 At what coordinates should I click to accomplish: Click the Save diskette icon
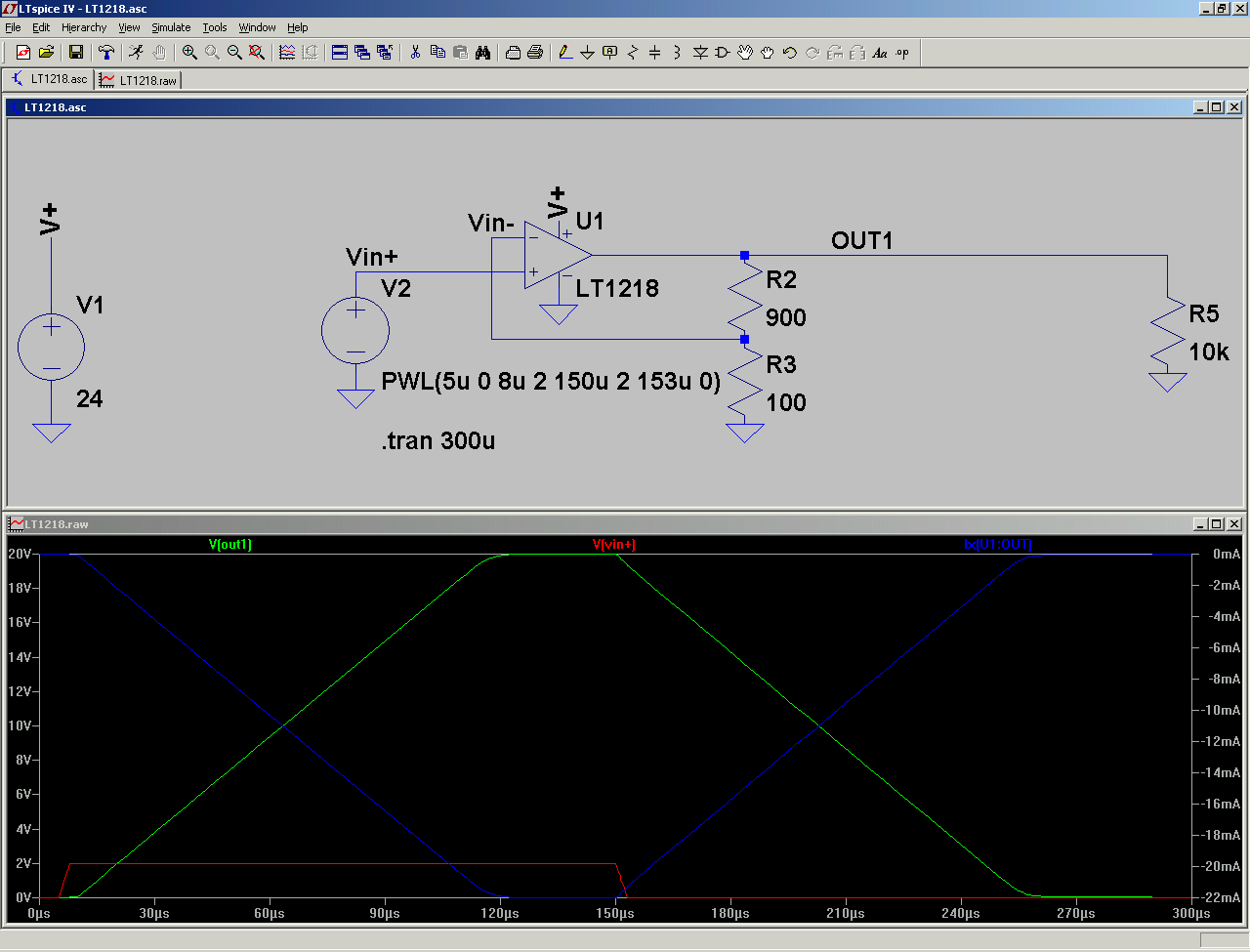[x=76, y=53]
